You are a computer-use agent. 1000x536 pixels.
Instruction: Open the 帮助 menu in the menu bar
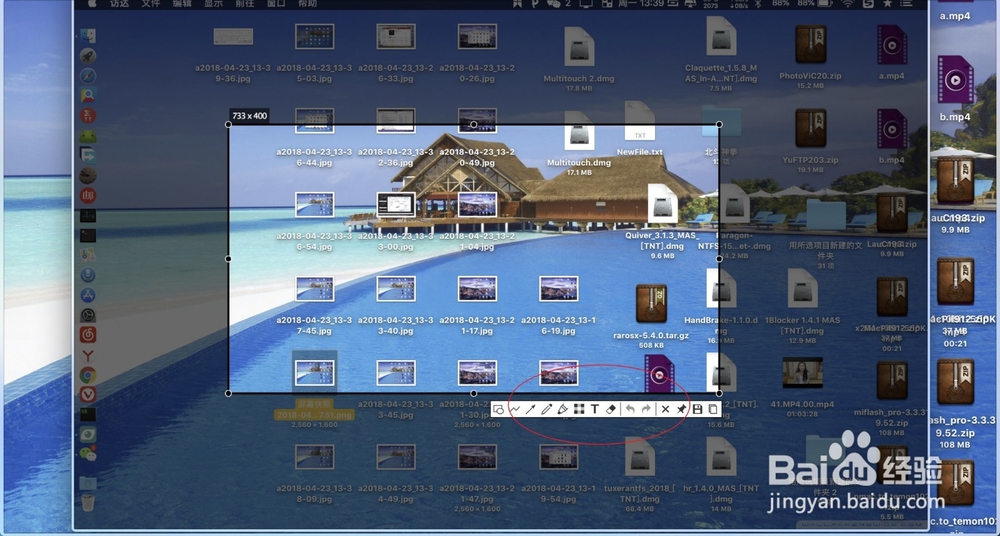[307, 4]
